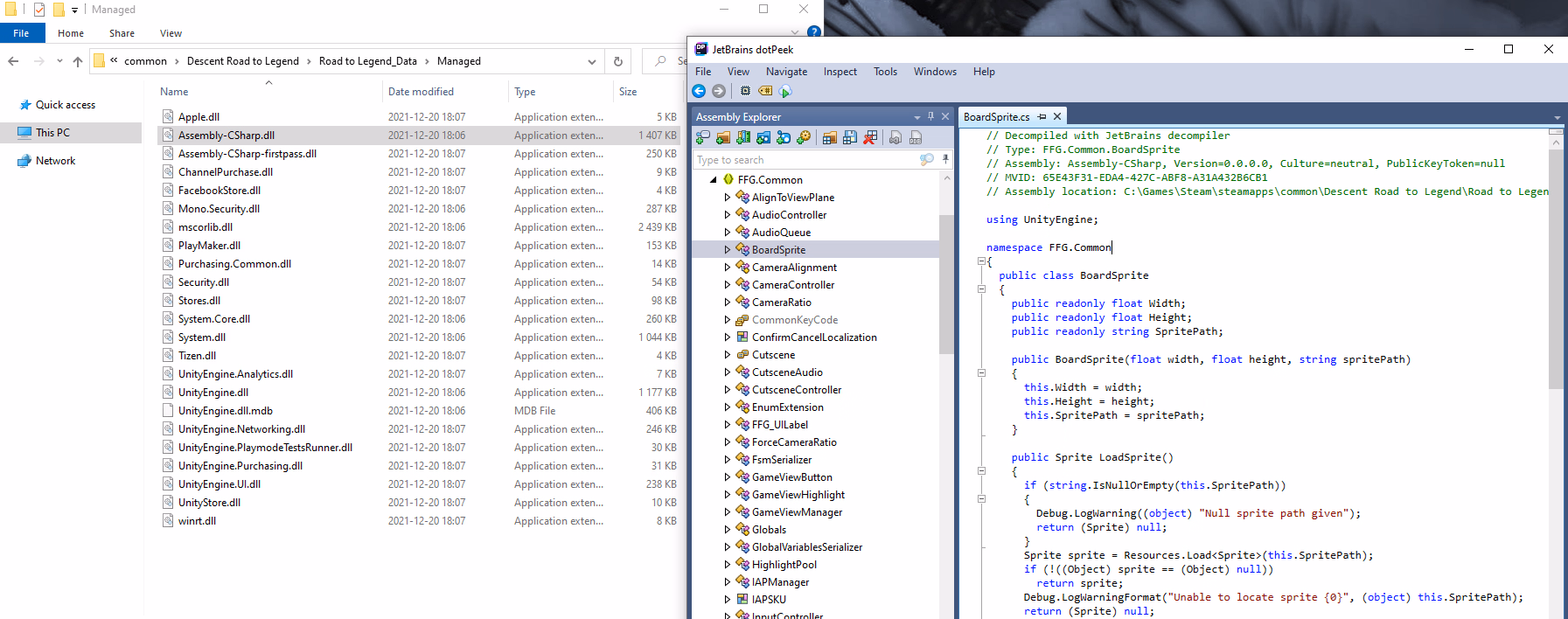This screenshot has height=619, width=1568.
Task: Select the mscorlib.dll file row
Action: 418,227
